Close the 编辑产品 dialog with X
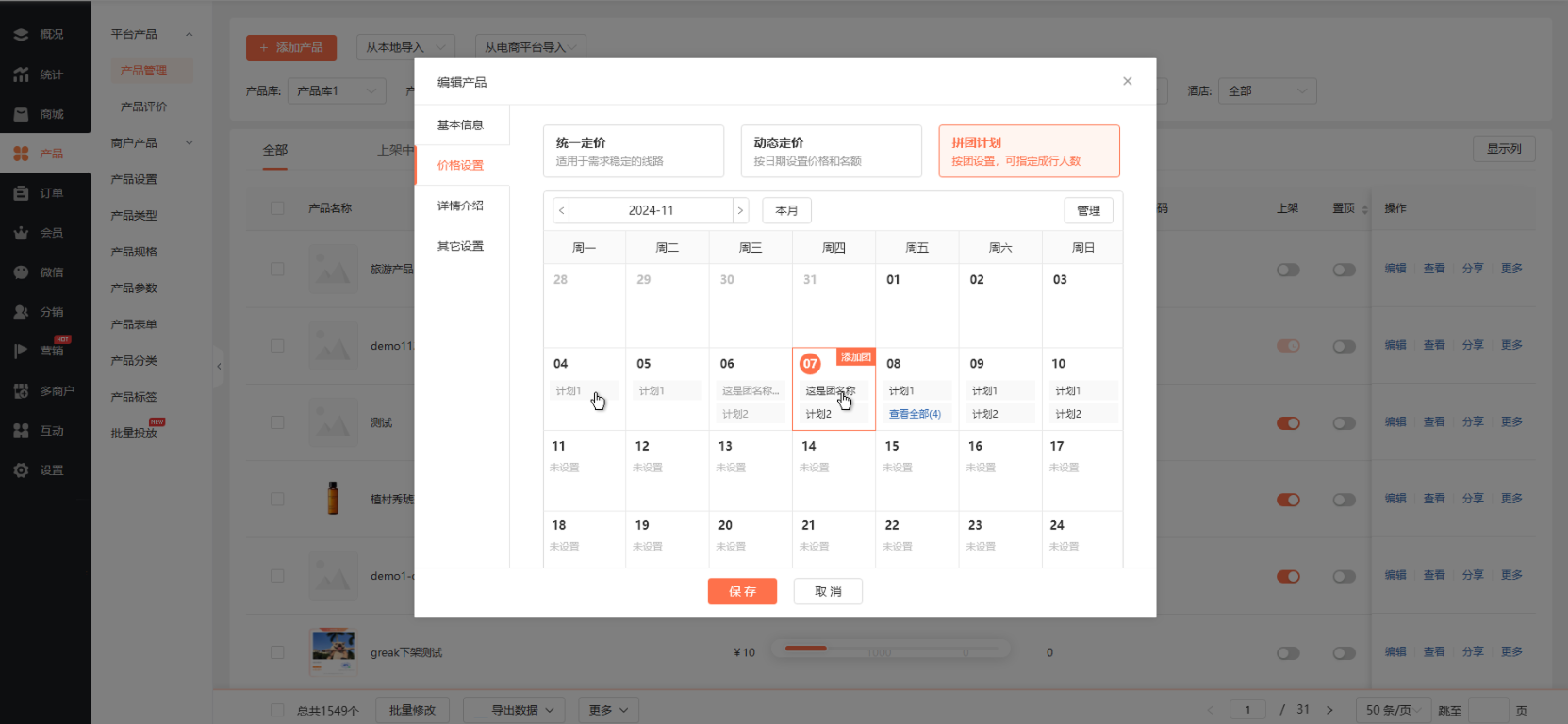Image resolution: width=1568 pixels, height=724 pixels. (1128, 81)
